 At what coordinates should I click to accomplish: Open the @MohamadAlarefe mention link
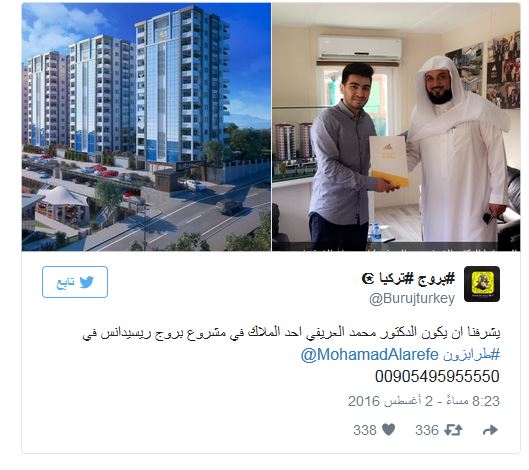point(369,355)
